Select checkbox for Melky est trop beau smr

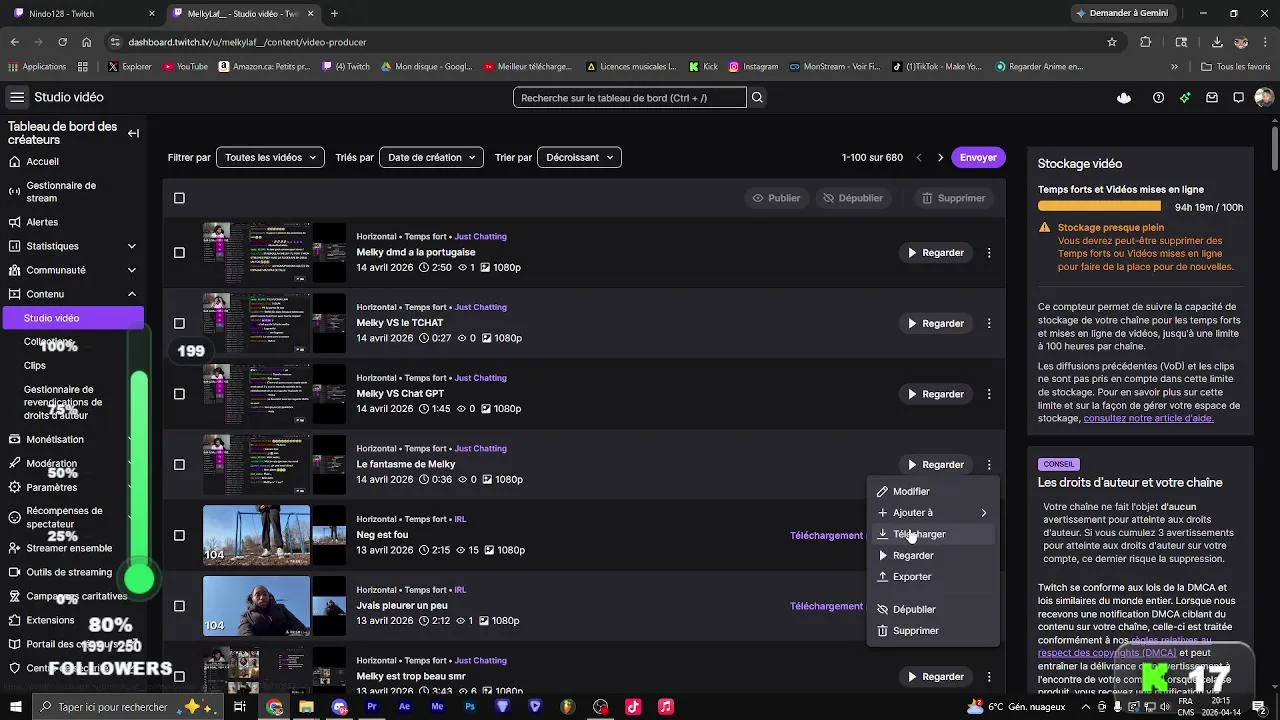(x=179, y=676)
